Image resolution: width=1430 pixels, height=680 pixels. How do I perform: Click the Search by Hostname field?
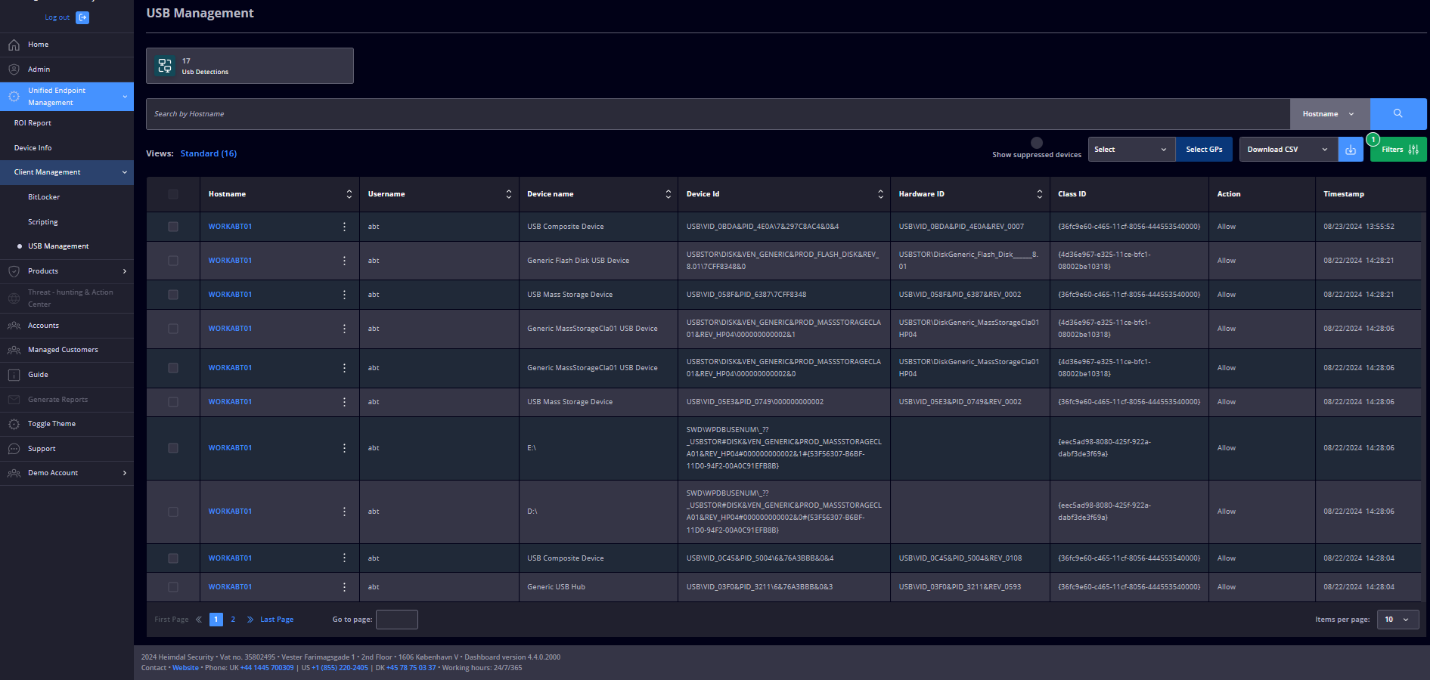pos(717,114)
